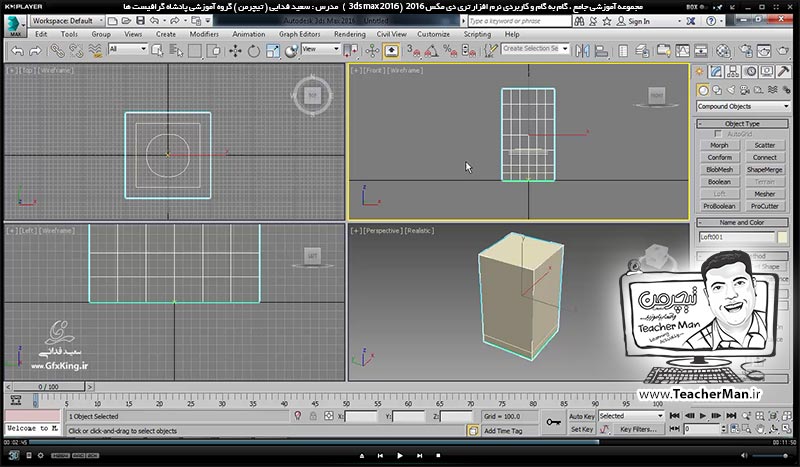The height and width of the screenshot is (467, 800).
Task: Click the 0 / 100 time slider
Action: pyautogui.click(x=48, y=387)
